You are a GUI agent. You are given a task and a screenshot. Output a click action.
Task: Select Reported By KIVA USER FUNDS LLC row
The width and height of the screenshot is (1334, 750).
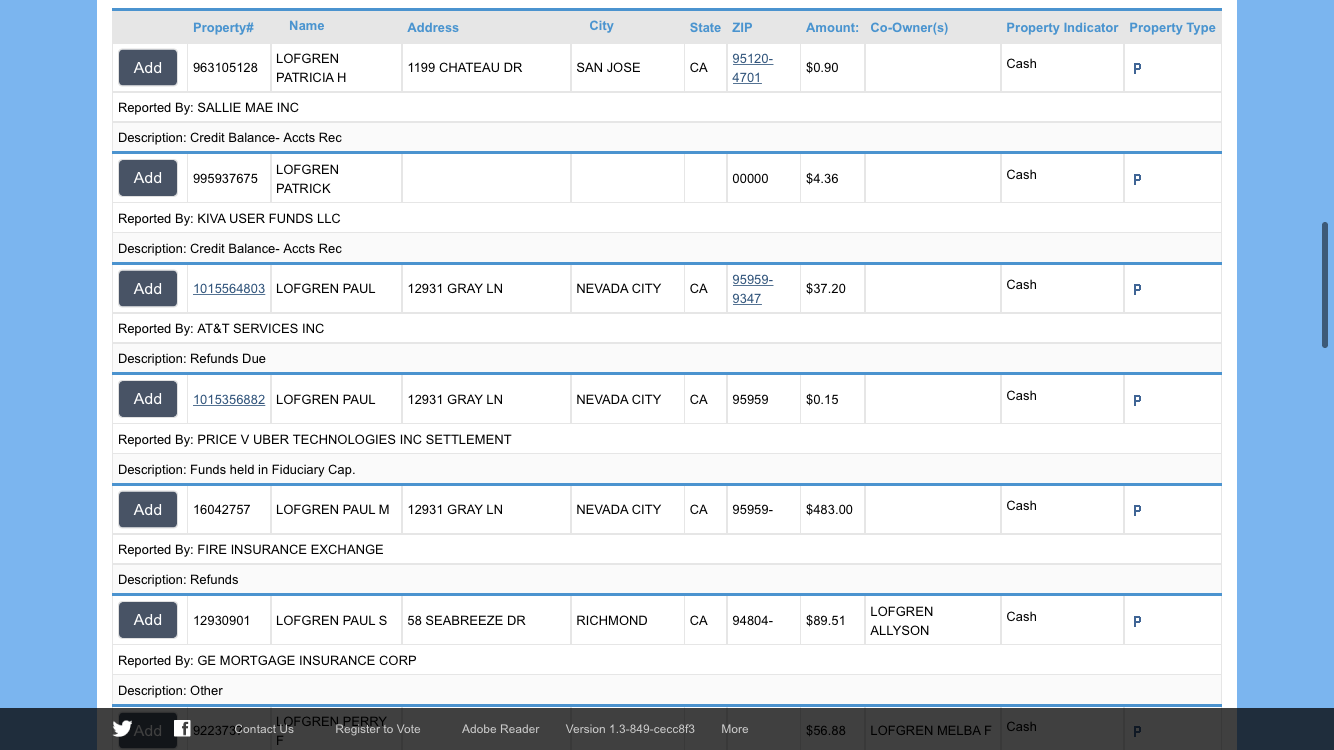pyautogui.click(x=667, y=218)
